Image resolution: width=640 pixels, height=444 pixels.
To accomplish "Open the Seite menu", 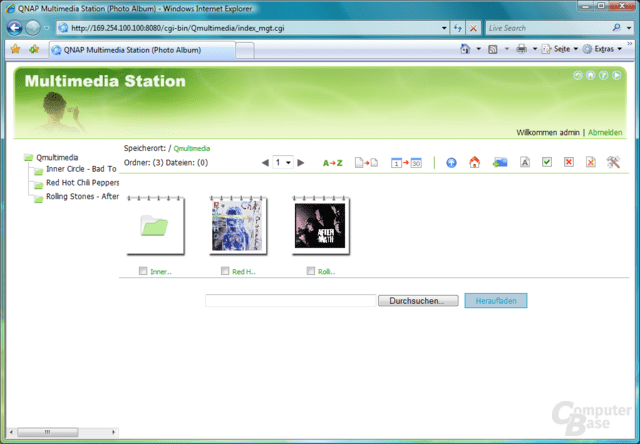I will click(x=560, y=49).
